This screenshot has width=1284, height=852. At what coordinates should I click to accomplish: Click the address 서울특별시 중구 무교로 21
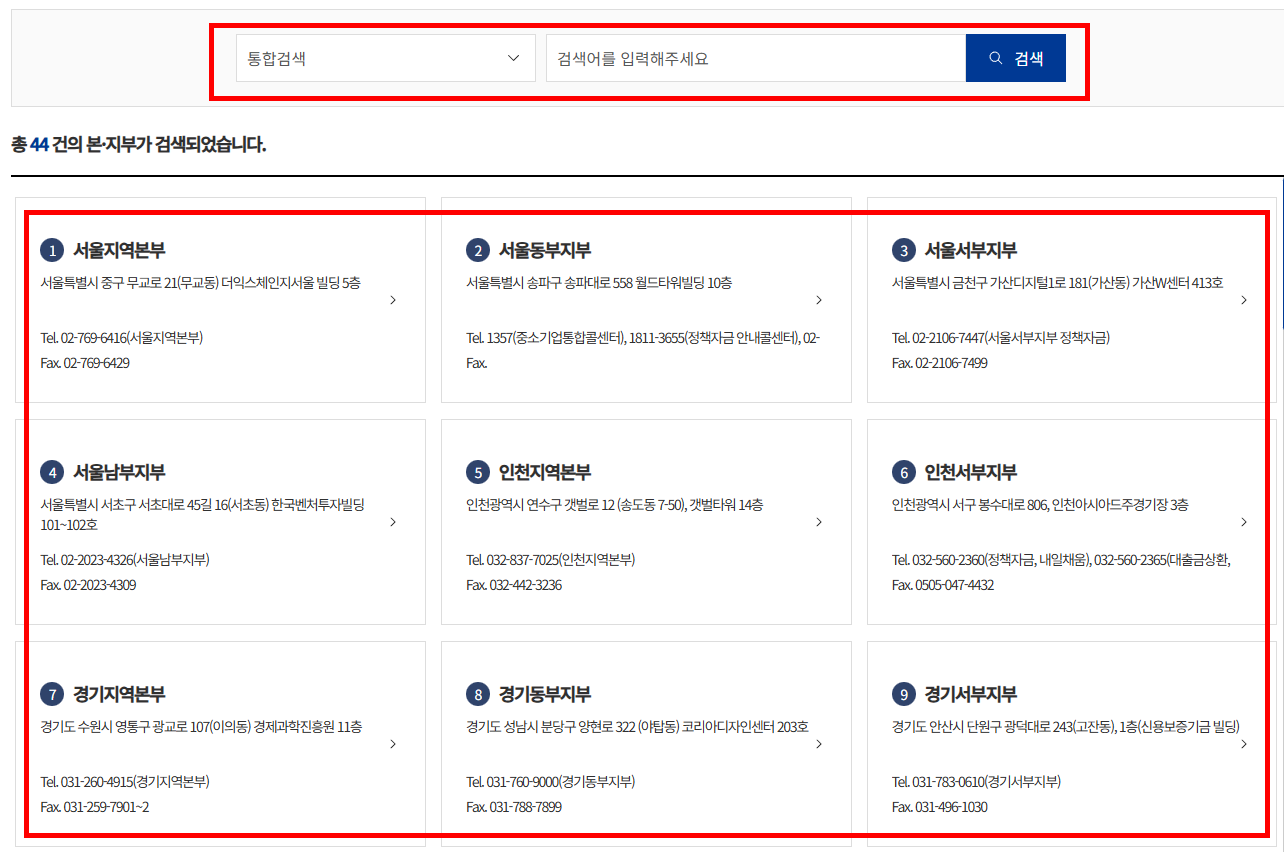pyautogui.click(x=201, y=283)
